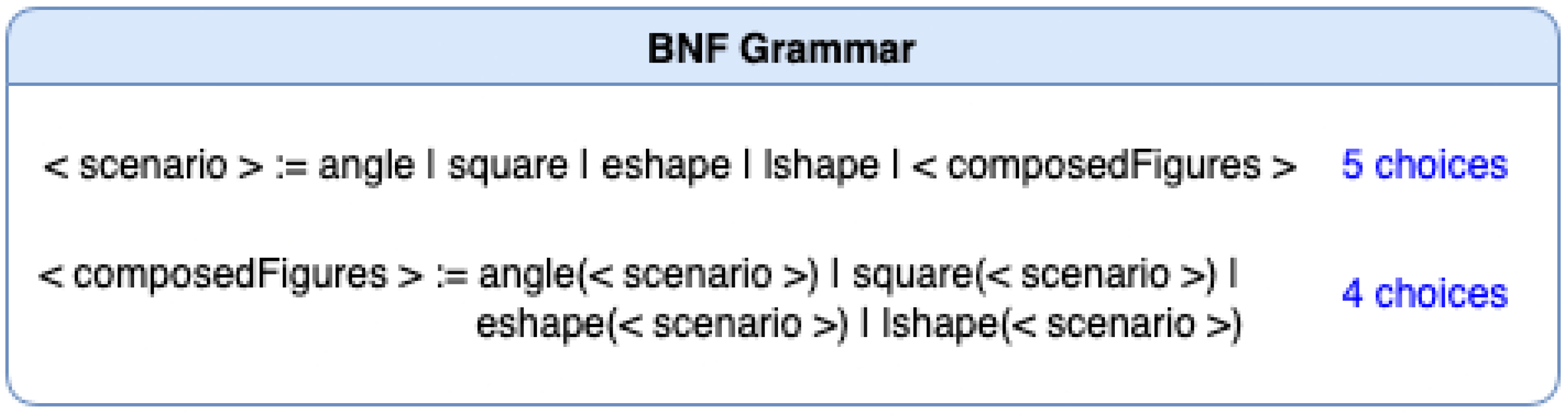Click "angle" in the scenario rule
Viewport: 1568px width, 416px height.
tap(366, 166)
